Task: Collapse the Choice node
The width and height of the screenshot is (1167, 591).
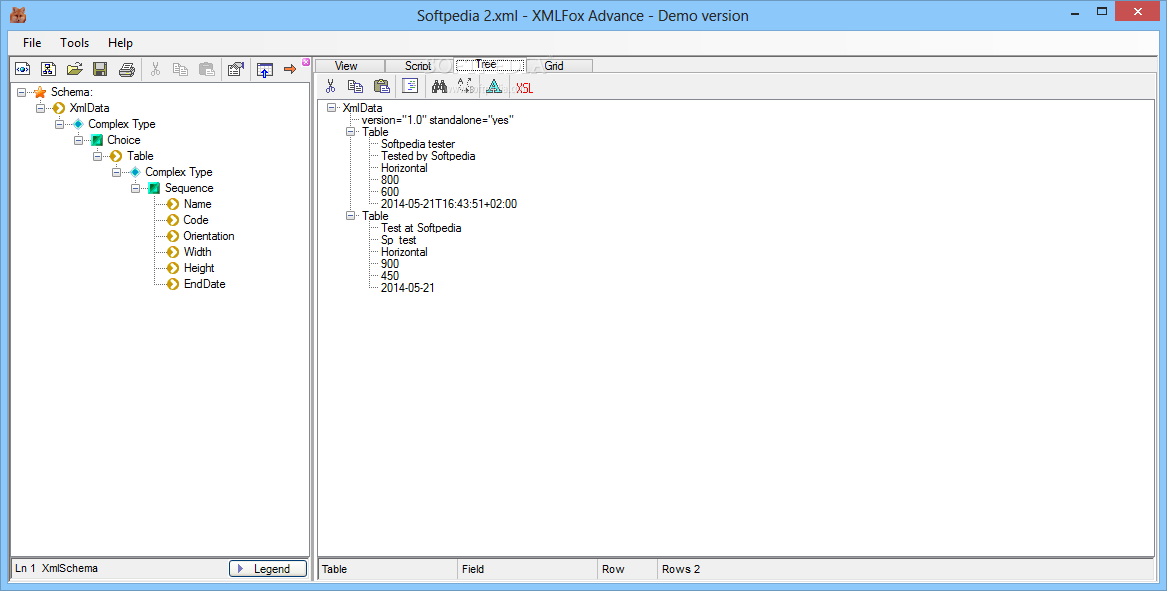Action: click(78, 140)
